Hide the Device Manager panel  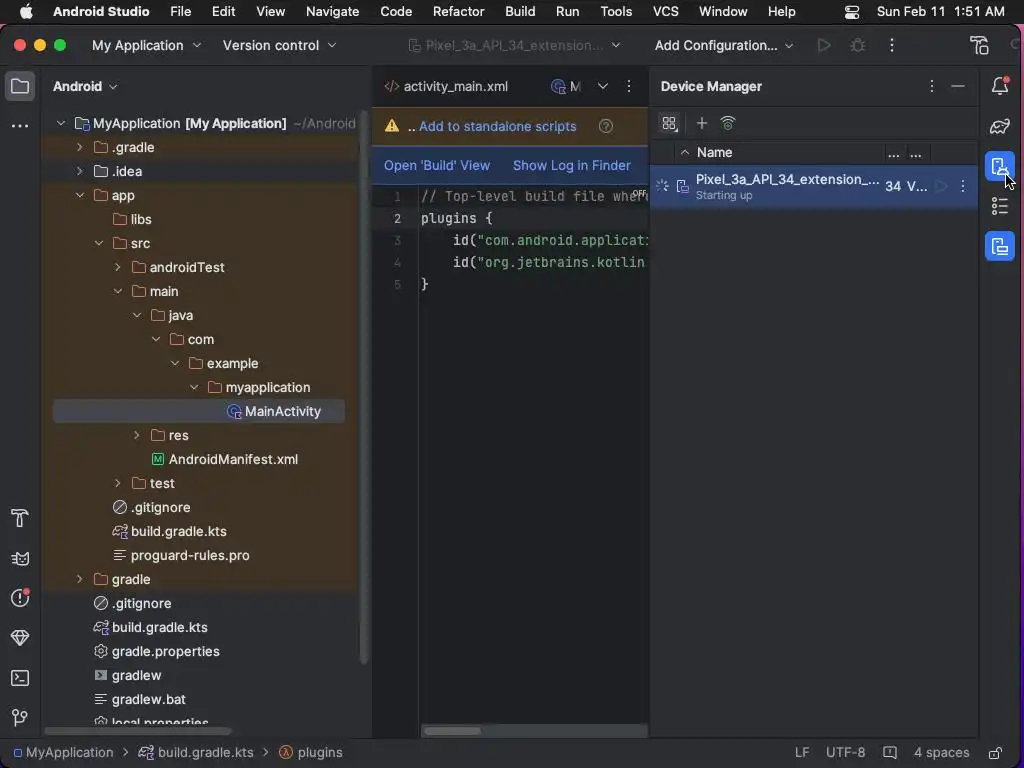tap(958, 86)
